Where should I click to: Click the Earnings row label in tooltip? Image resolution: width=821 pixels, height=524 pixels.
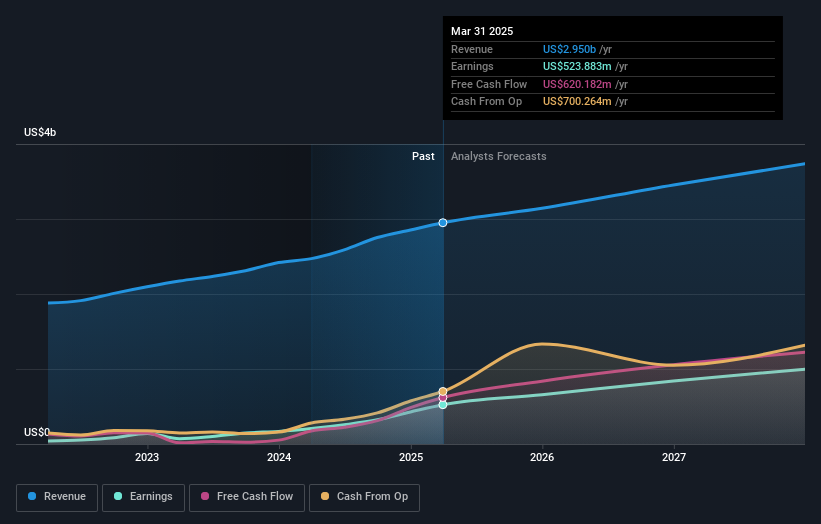coord(472,66)
